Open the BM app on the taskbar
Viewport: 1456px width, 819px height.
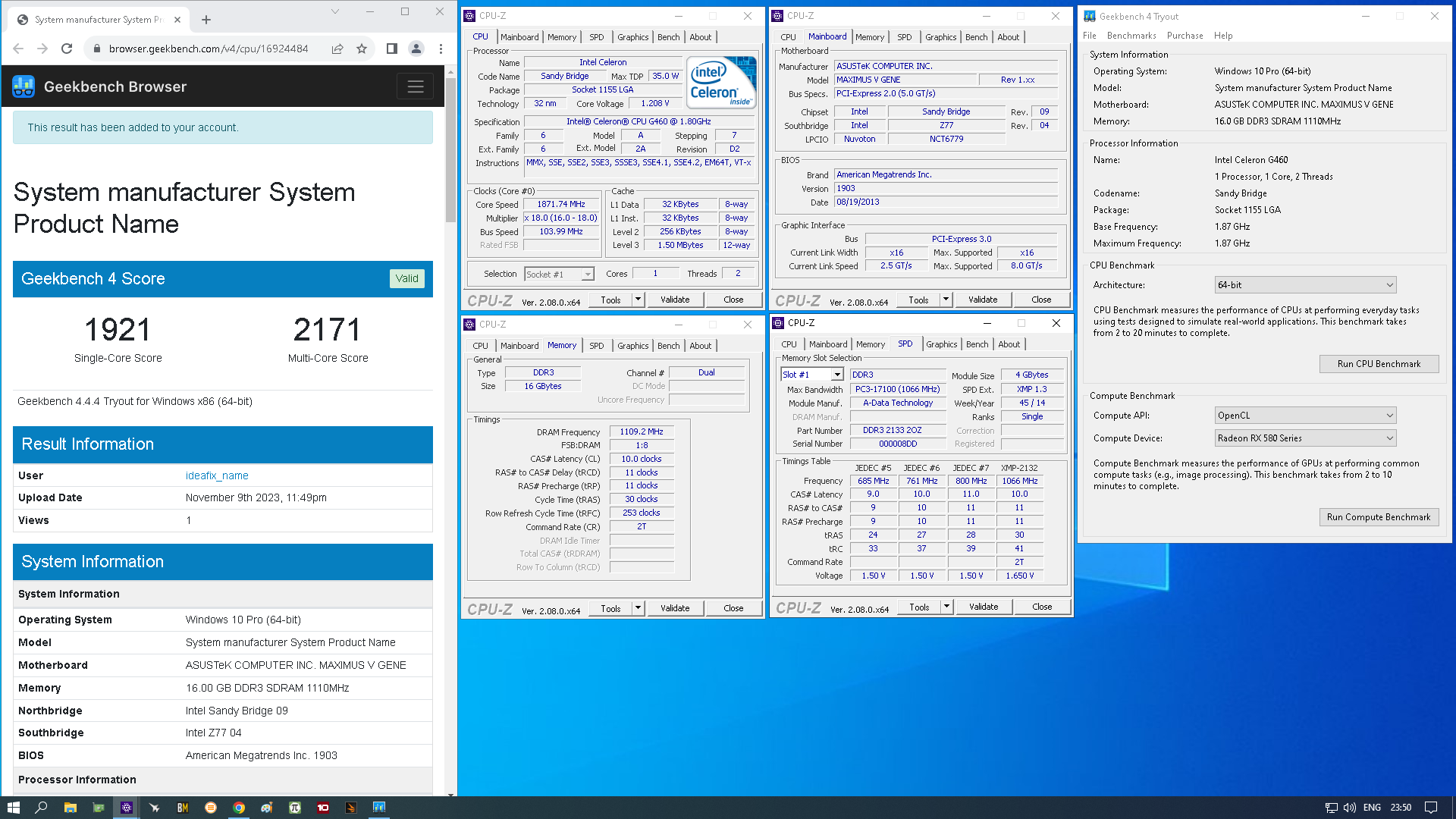pyautogui.click(x=183, y=808)
